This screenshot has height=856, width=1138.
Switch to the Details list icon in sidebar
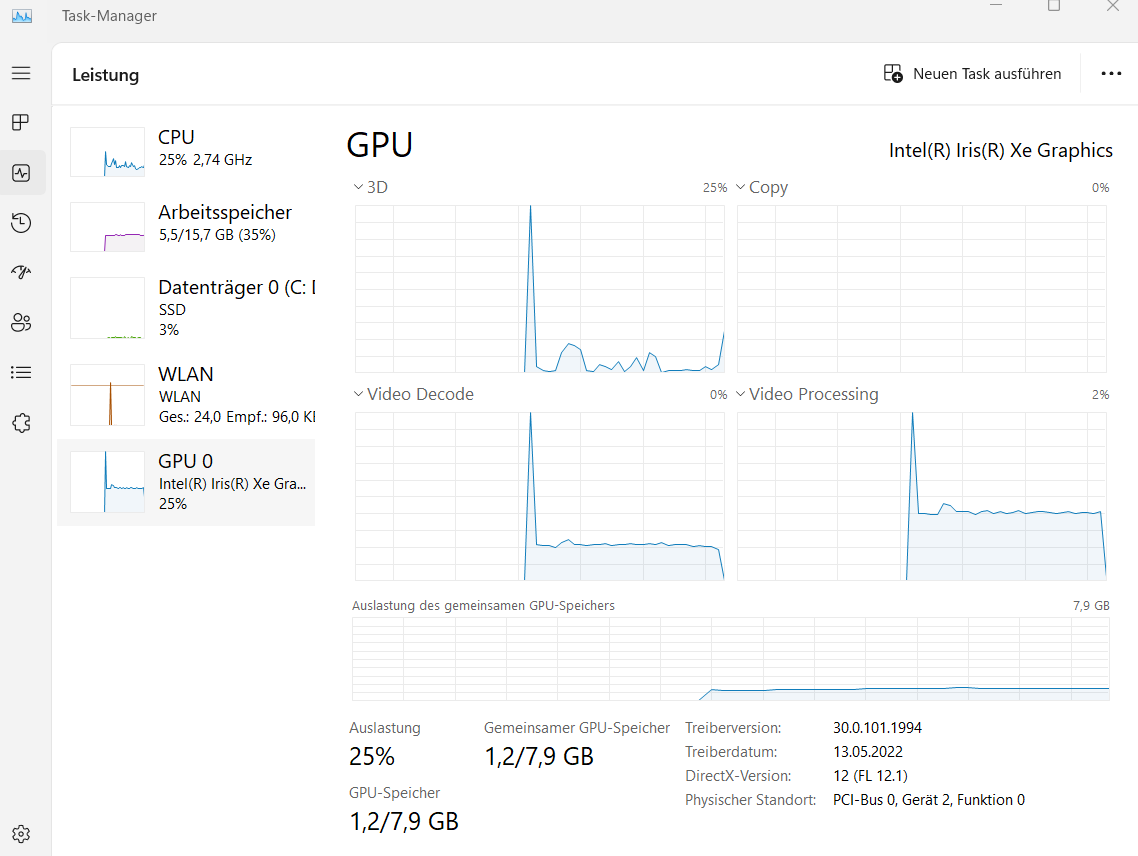pyautogui.click(x=21, y=373)
